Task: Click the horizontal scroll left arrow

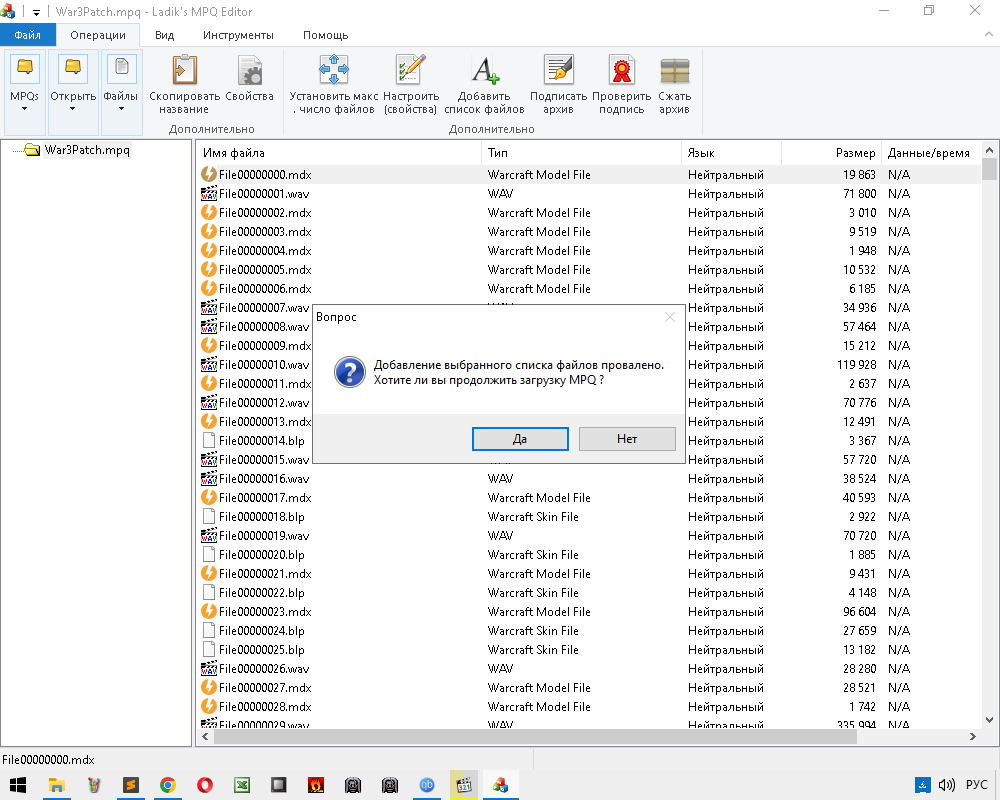Action: coord(205,736)
